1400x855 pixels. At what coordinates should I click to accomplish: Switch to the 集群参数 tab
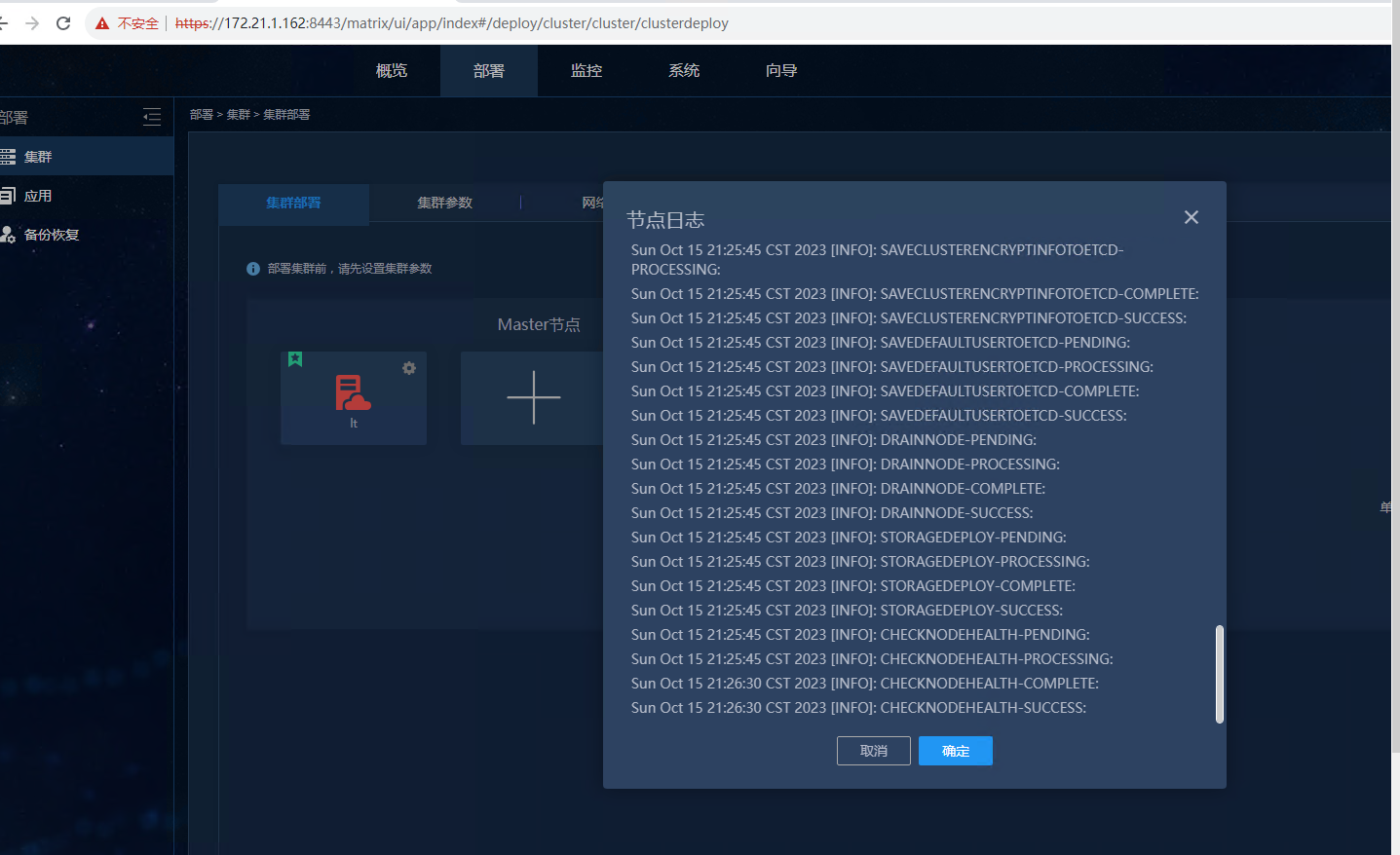(445, 203)
